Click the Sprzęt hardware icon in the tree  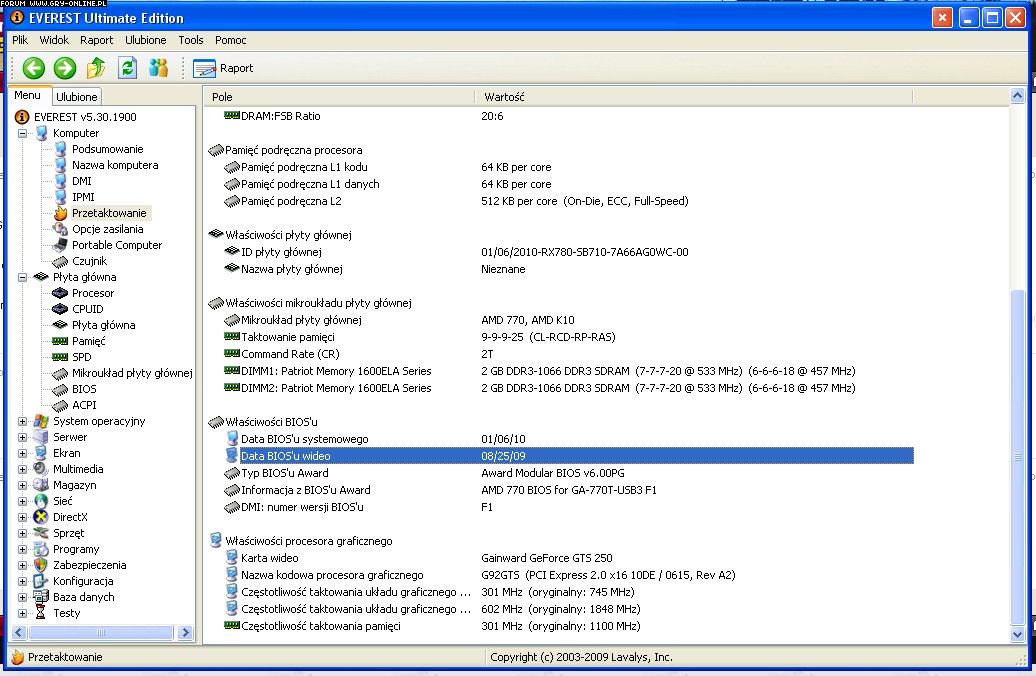point(41,533)
